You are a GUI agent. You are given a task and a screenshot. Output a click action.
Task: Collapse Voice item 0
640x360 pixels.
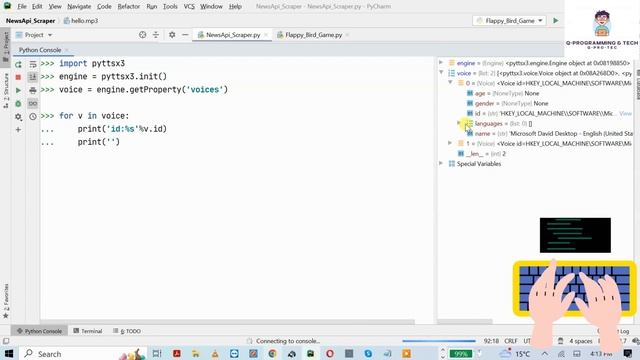(x=450, y=83)
